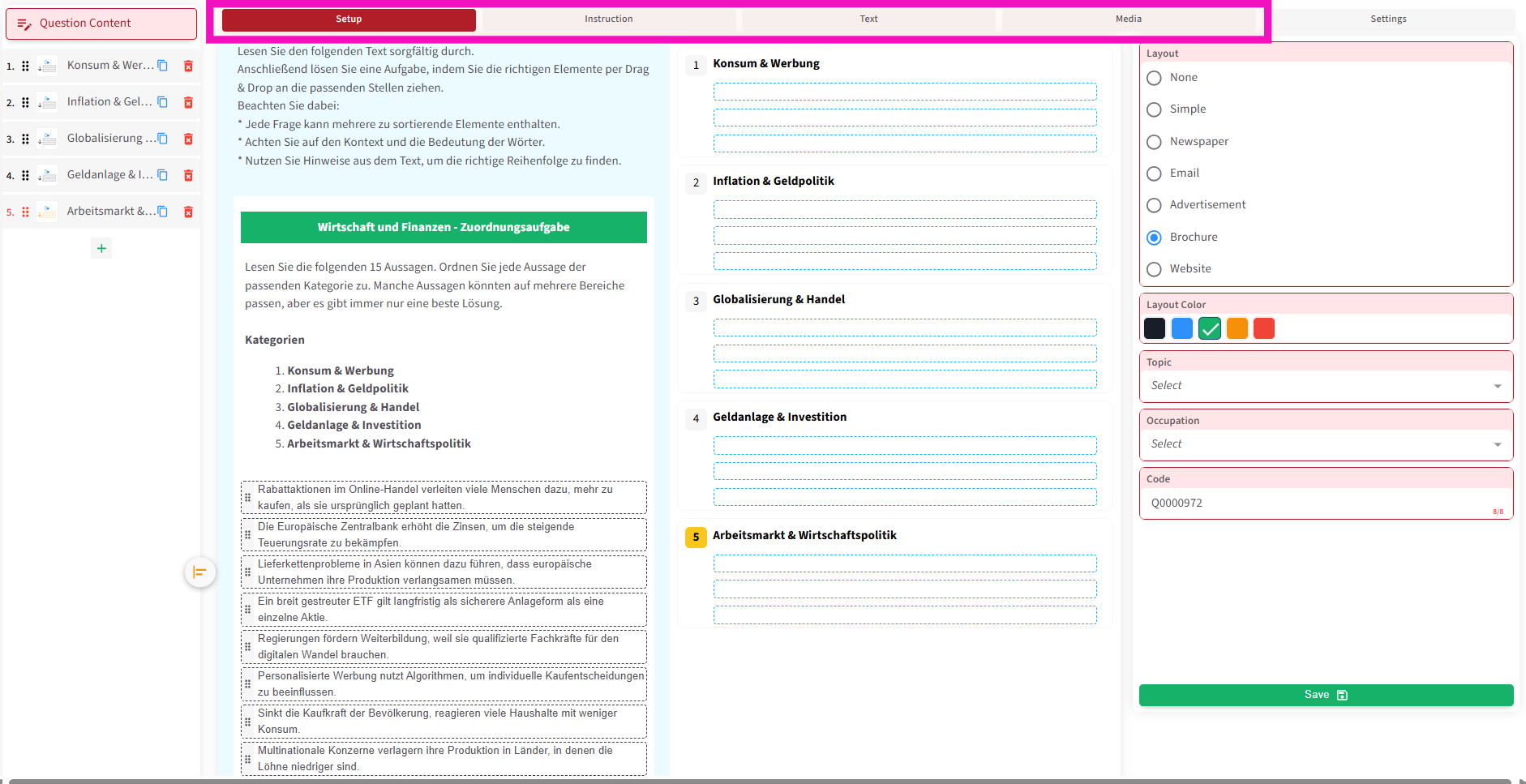The image size is (1526, 784).
Task: Click the round panel collapse icon
Action: (x=199, y=572)
